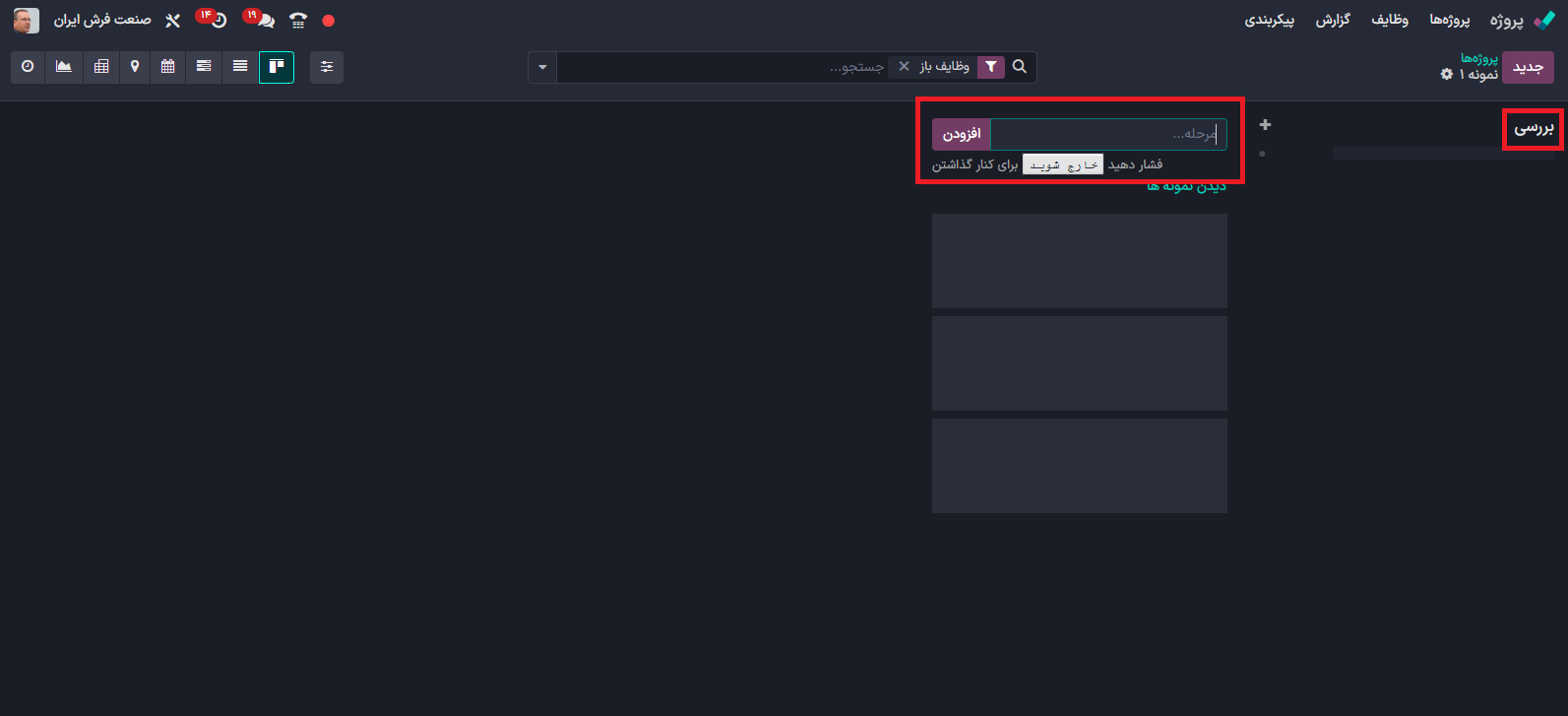Switch to the Map view

coord(135,67)
